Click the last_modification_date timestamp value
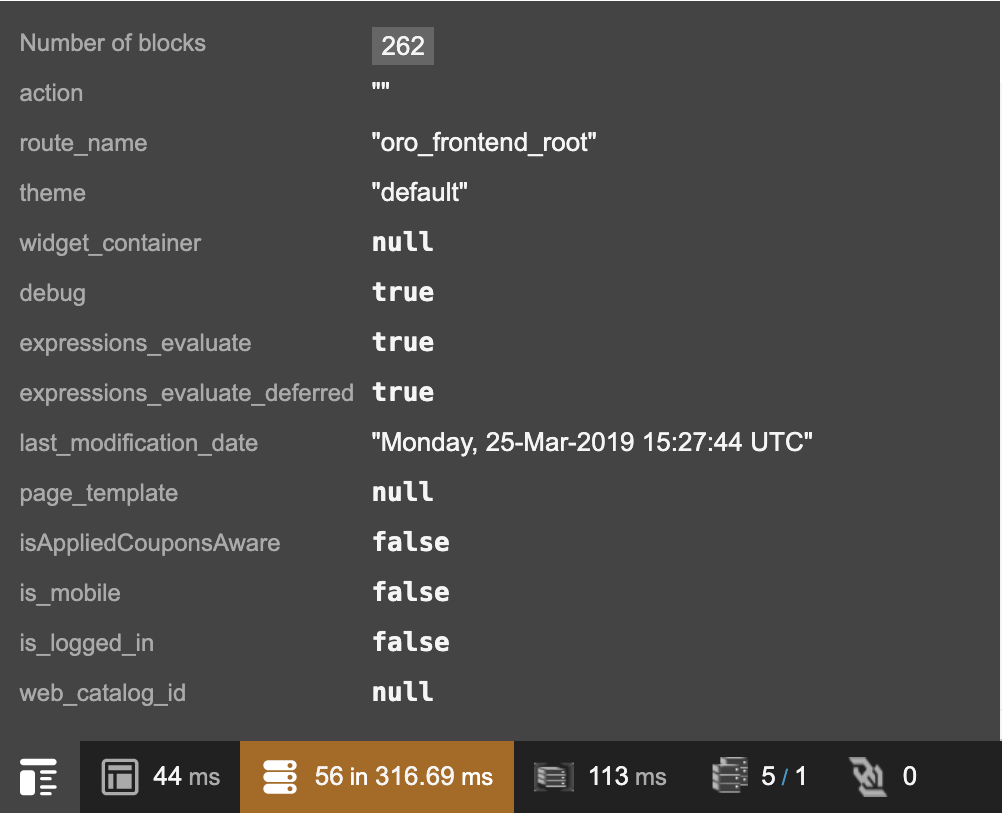This screenshot has width=1002, height=813. (x=591, y=443)
